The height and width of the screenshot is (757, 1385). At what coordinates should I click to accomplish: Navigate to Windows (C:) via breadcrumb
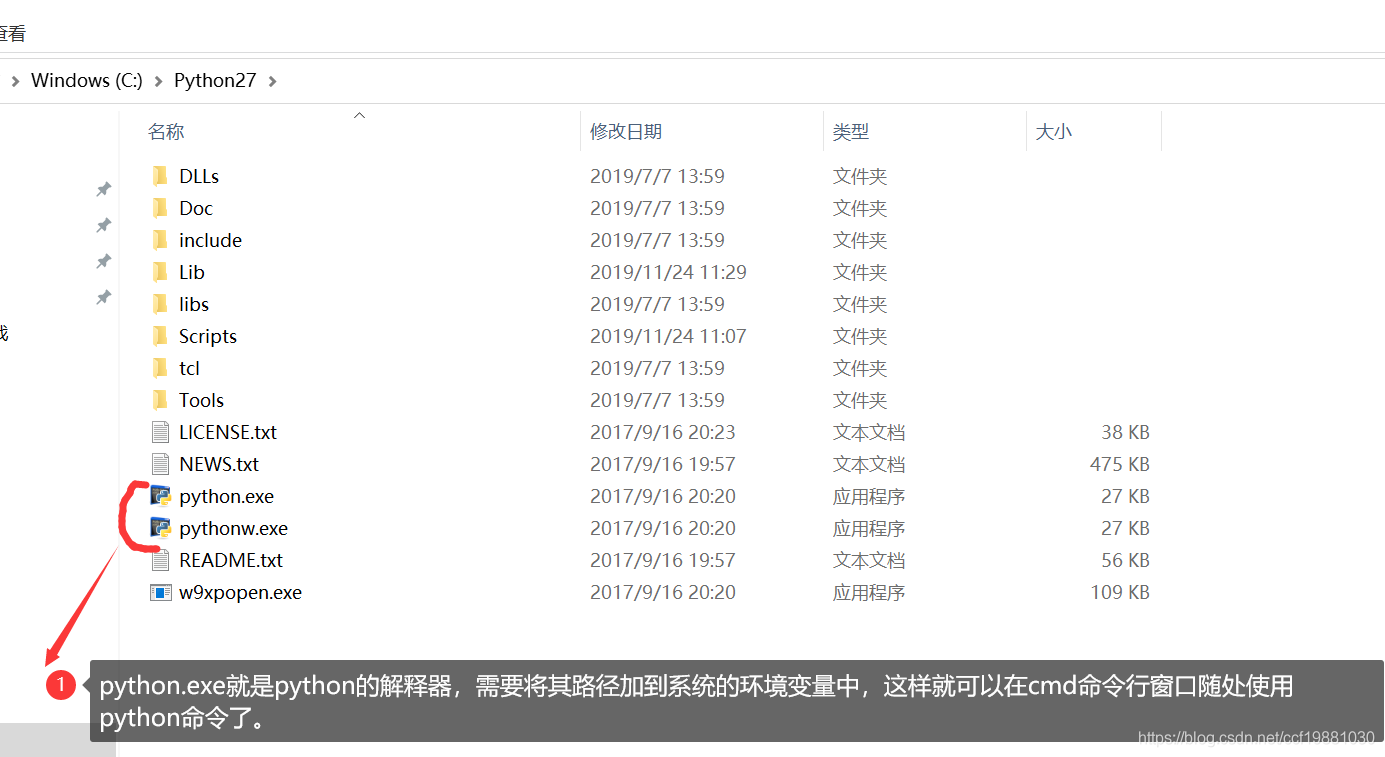coord(86,80)
